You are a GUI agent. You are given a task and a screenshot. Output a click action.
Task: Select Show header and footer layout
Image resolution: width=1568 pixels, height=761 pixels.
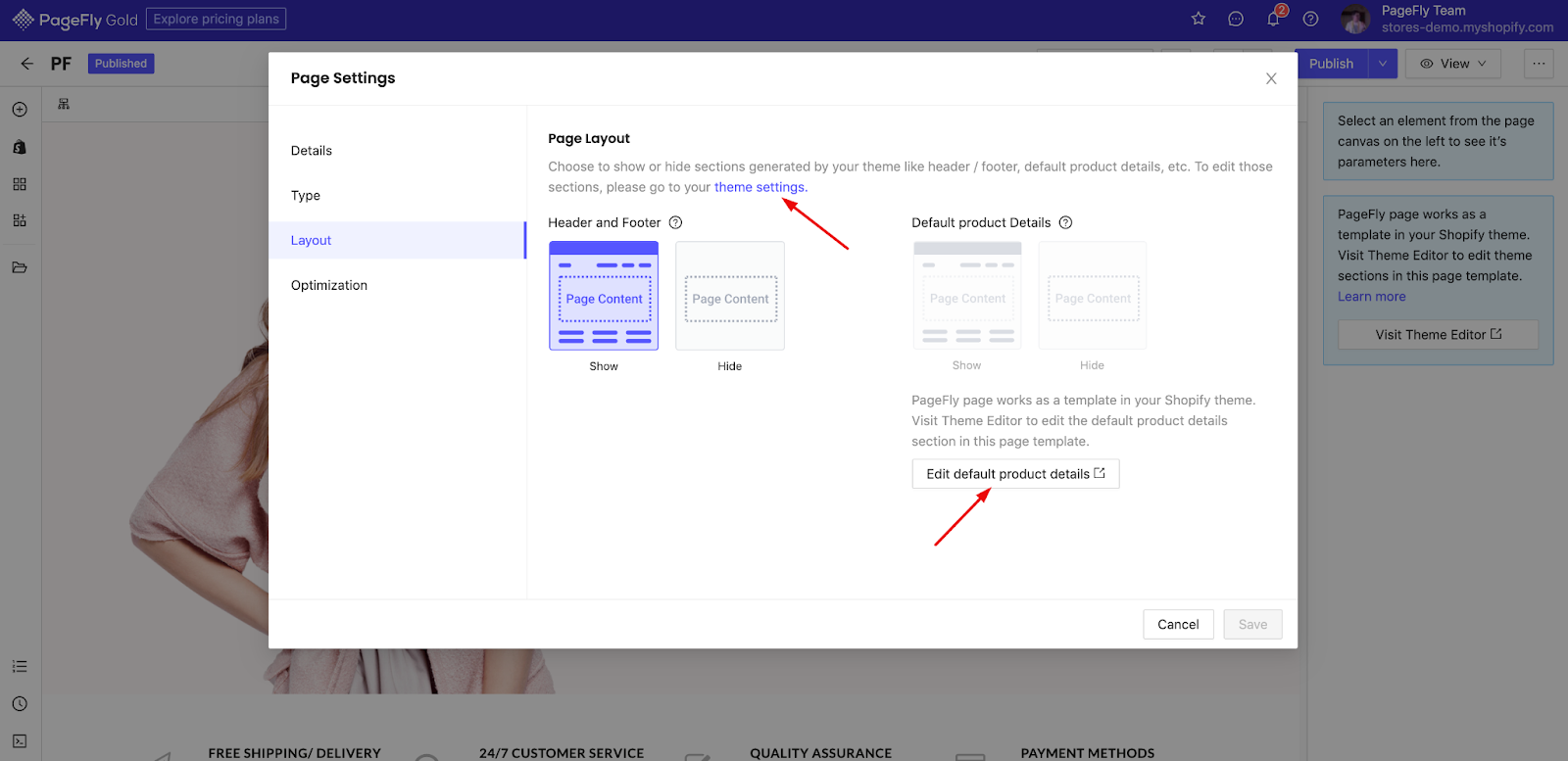pyautogui.click(x=604, y=296)
